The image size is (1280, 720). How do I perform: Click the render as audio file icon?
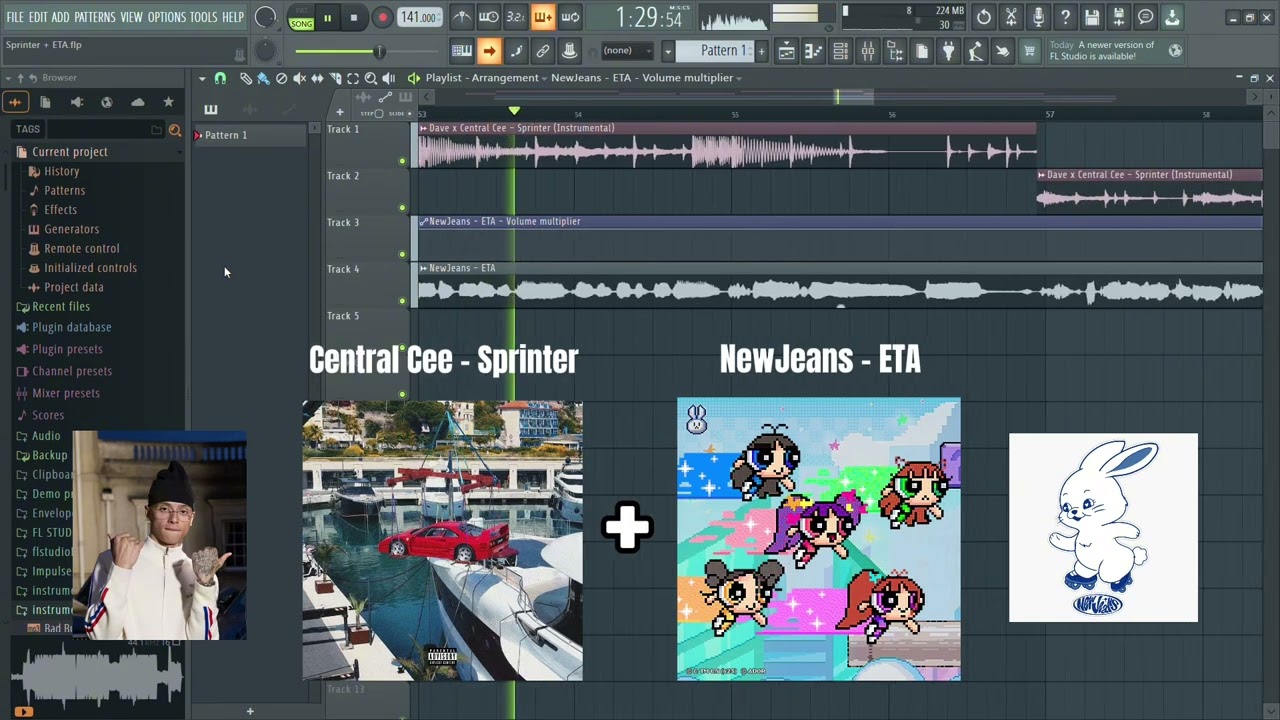pyautogui.click(x=1119, y=17)
